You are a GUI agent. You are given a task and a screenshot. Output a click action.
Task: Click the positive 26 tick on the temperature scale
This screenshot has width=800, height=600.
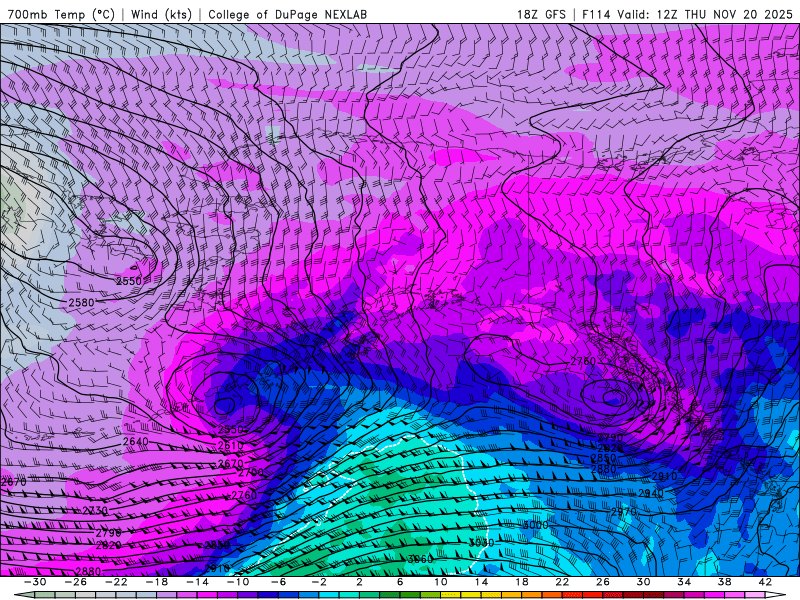603,582
